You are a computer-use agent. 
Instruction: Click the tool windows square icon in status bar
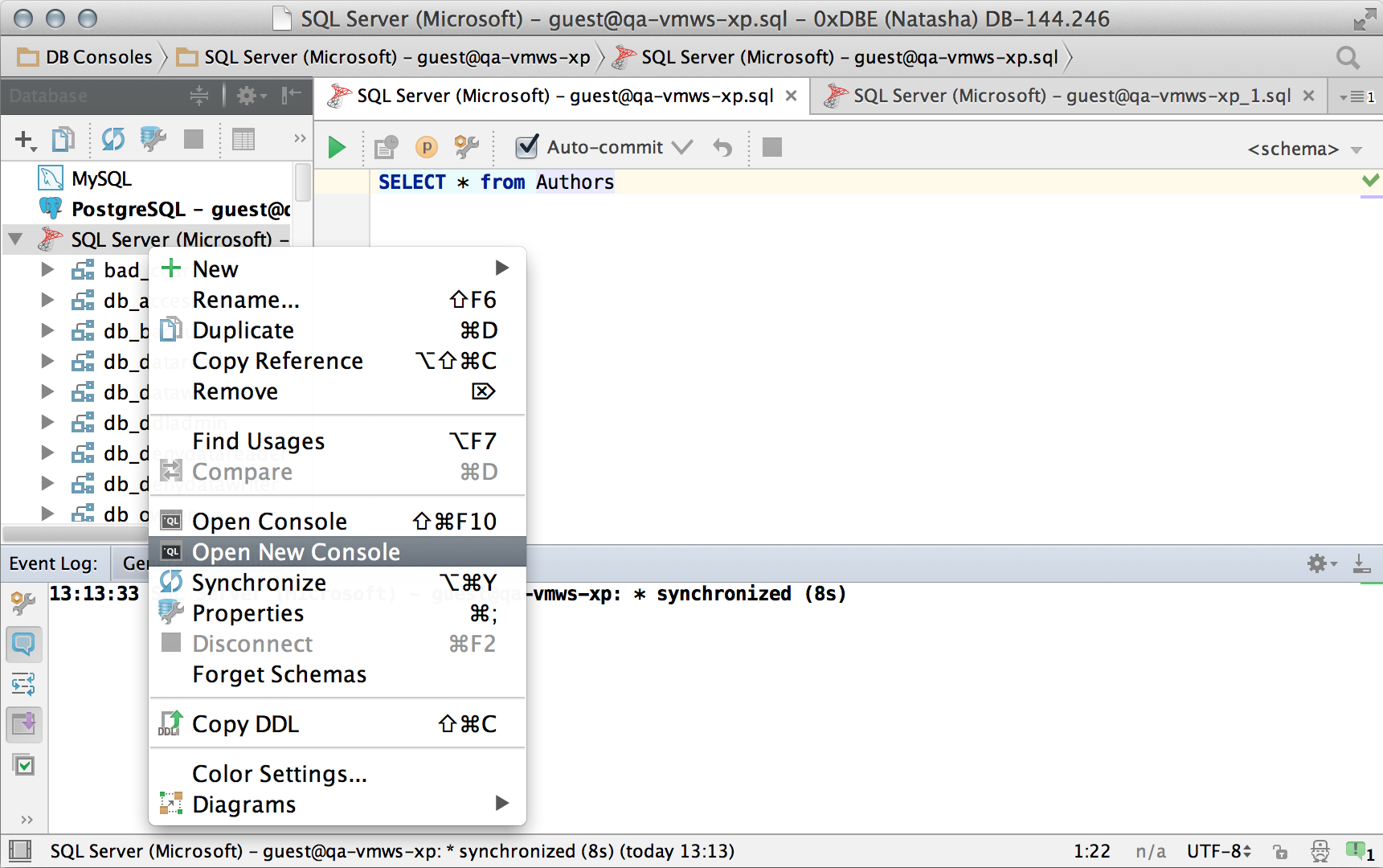20,851
